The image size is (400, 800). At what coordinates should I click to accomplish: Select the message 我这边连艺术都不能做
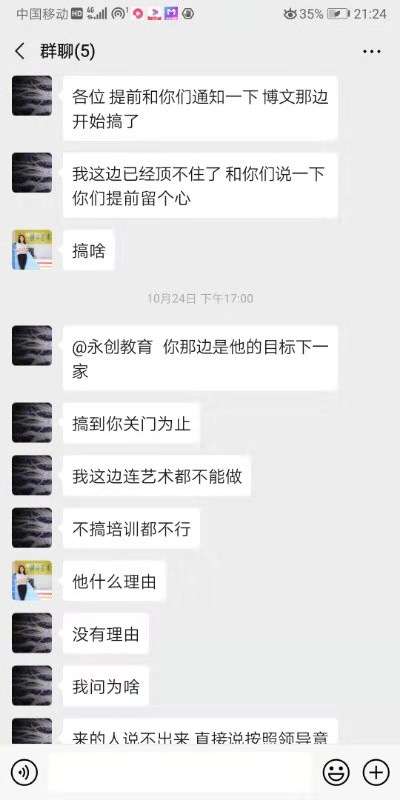tap(157, 476)
